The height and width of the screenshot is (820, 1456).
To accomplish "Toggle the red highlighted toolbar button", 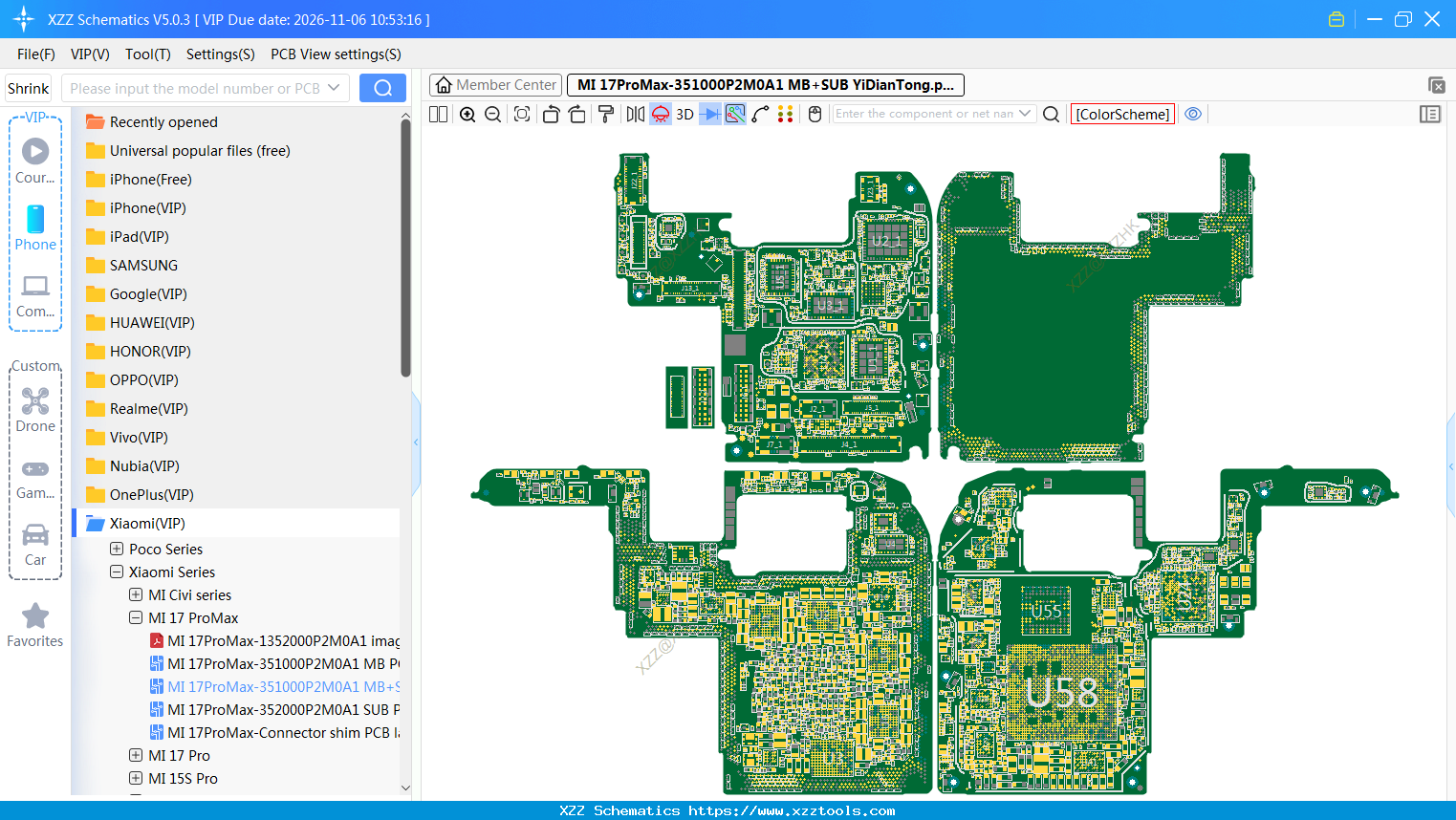I will click(661, 114).
